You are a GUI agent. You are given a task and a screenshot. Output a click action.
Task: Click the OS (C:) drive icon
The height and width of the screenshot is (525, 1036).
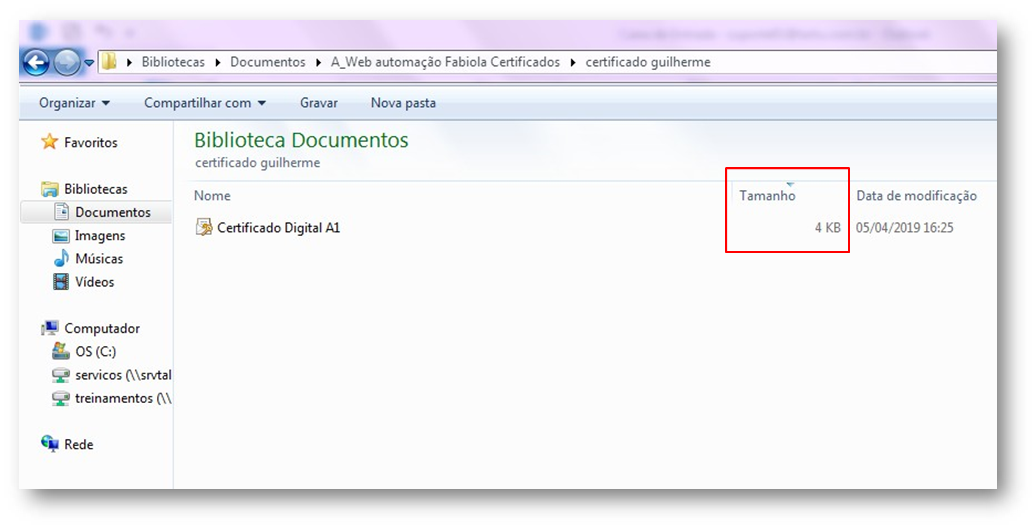(60, 352)
